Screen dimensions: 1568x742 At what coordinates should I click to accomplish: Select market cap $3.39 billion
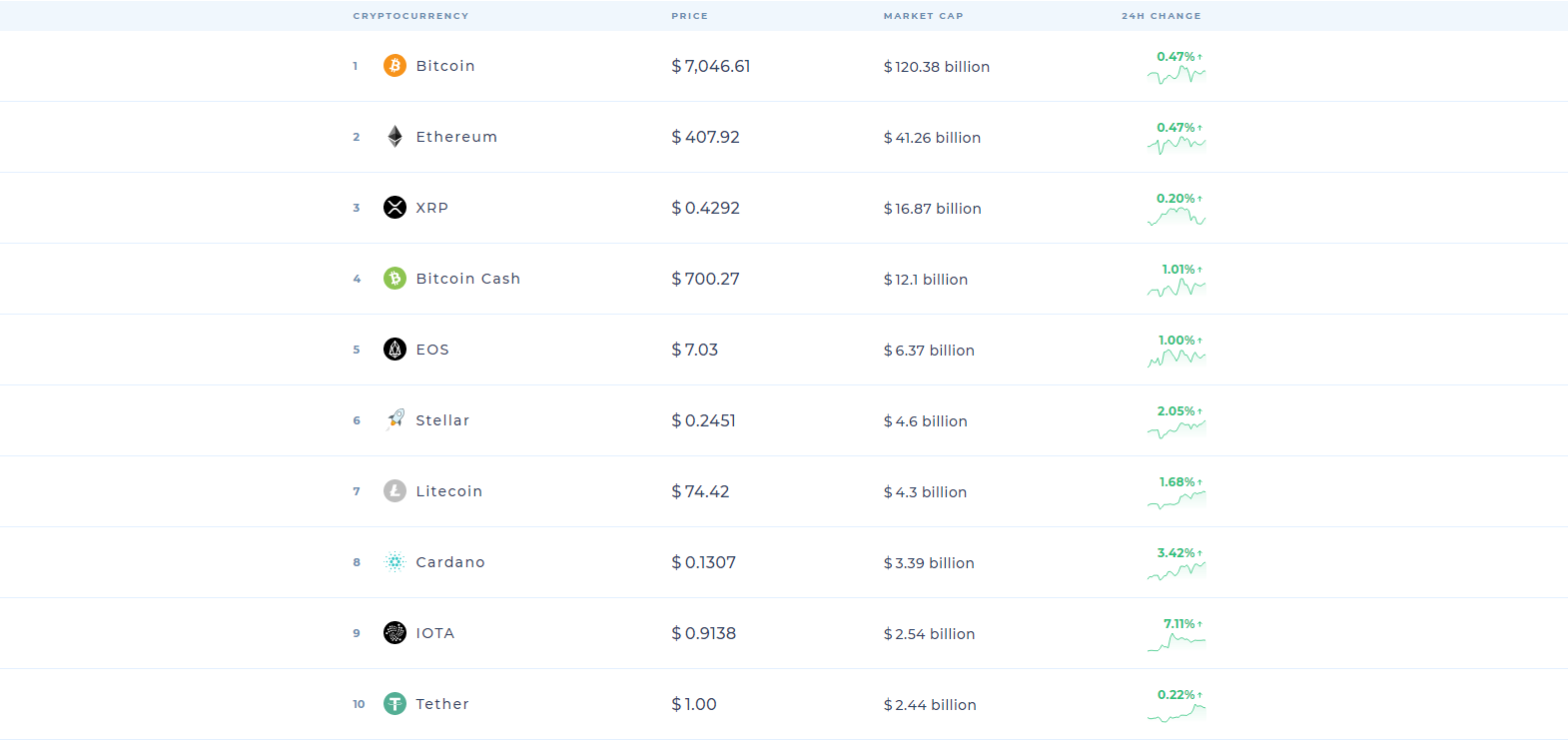tap(929, 563)
